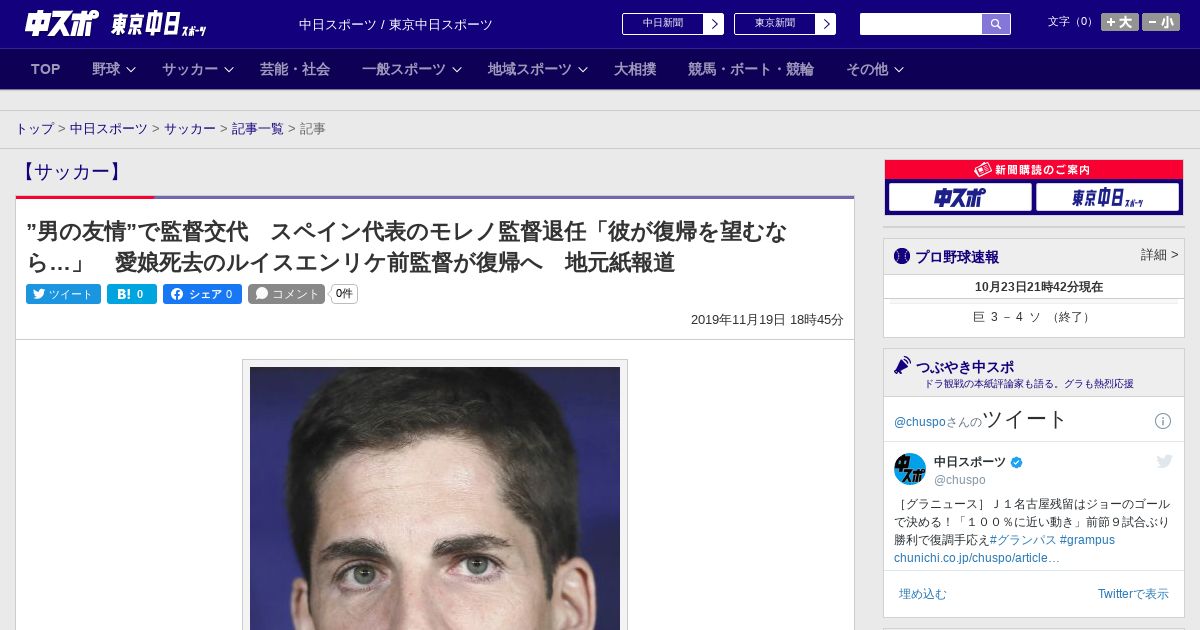Share article with Twitter ツイート button
1200x630 pixels.
pyautogui.click(x=63, y=294)
